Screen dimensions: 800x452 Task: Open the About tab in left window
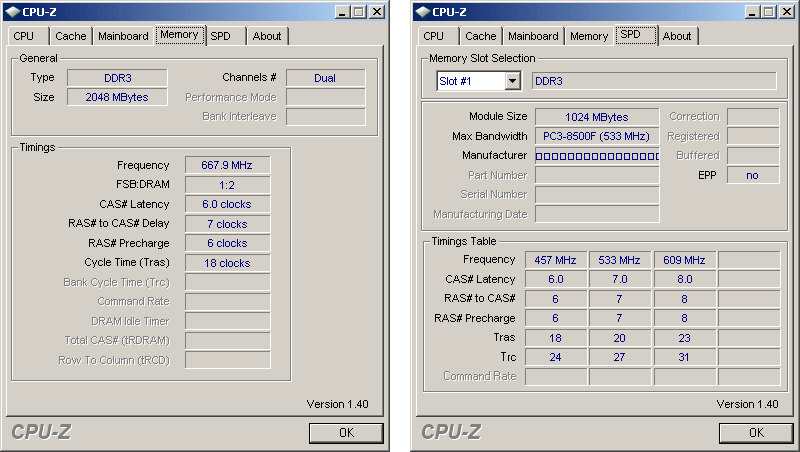267,36
